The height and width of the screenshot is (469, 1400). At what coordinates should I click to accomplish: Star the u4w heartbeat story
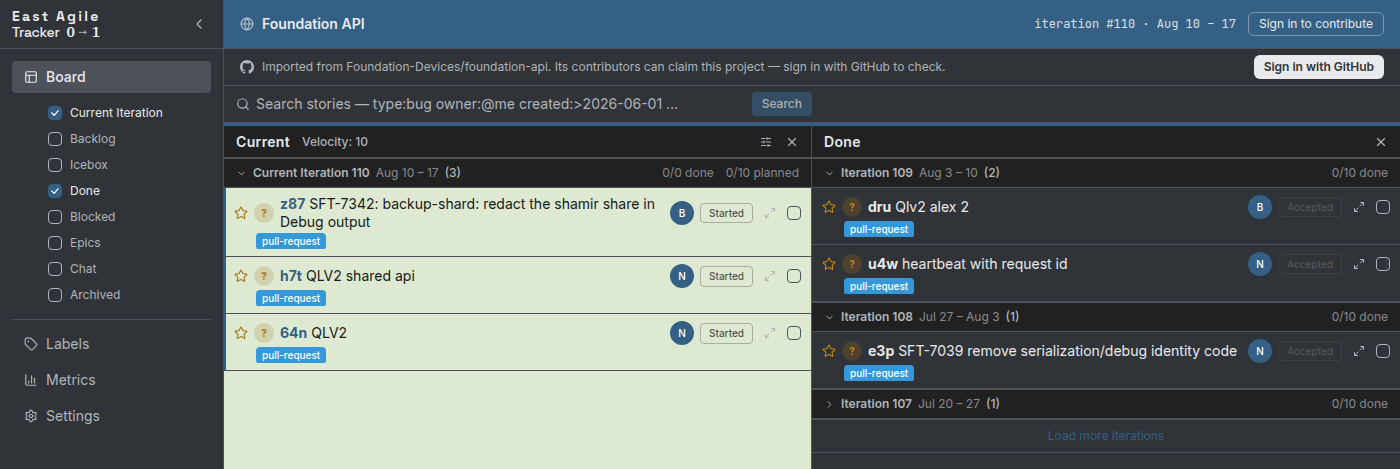pos(829,264)
